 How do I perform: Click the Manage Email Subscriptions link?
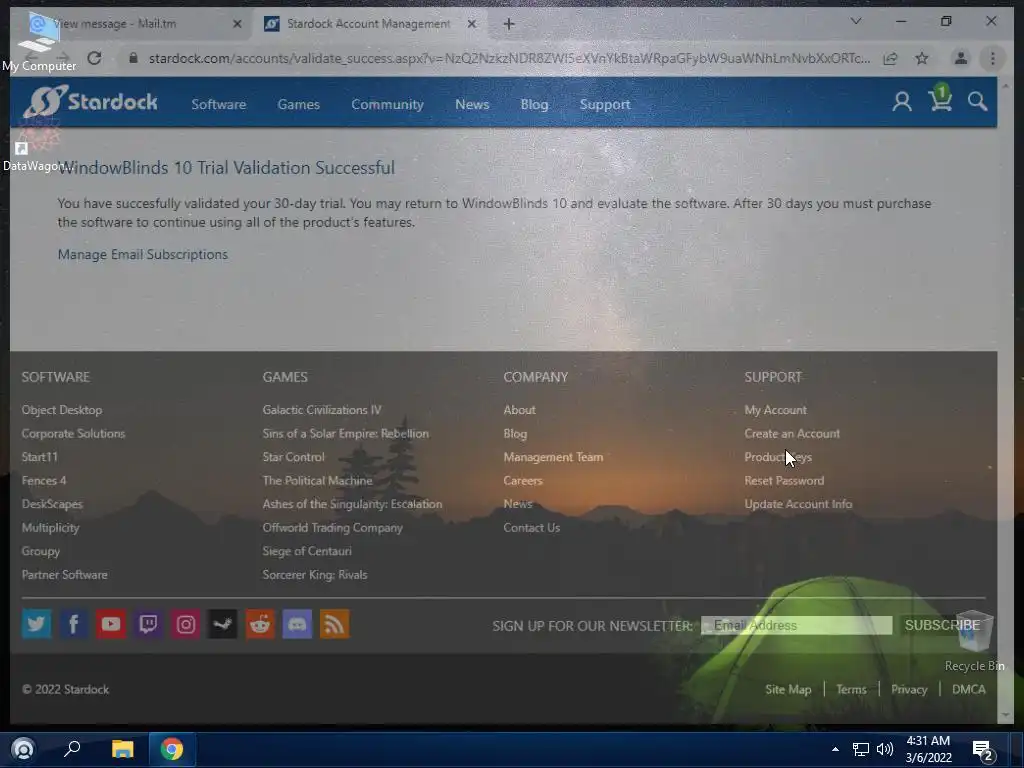click(x=142, y=255)
